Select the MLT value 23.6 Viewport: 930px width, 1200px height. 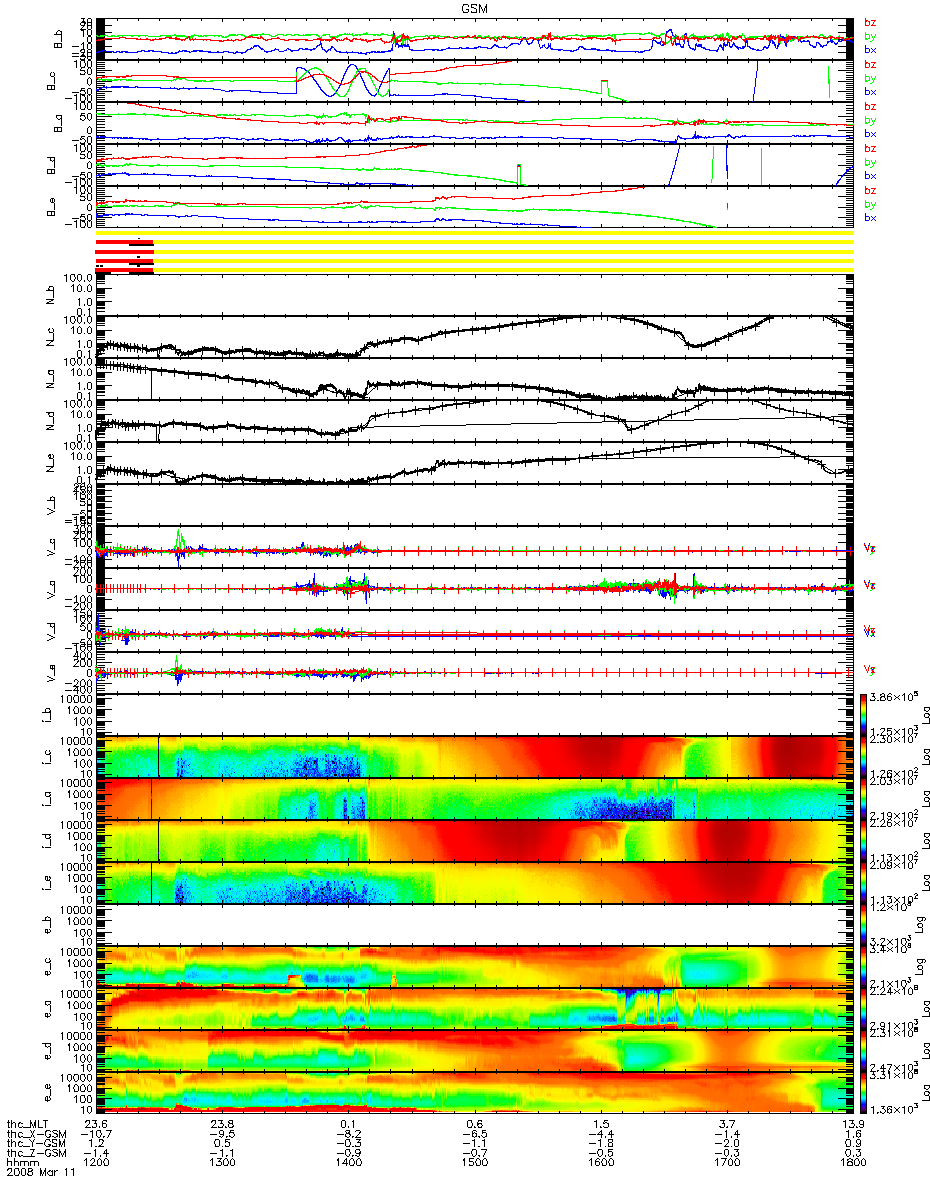pyautogui.click(x=97, y=1124)
